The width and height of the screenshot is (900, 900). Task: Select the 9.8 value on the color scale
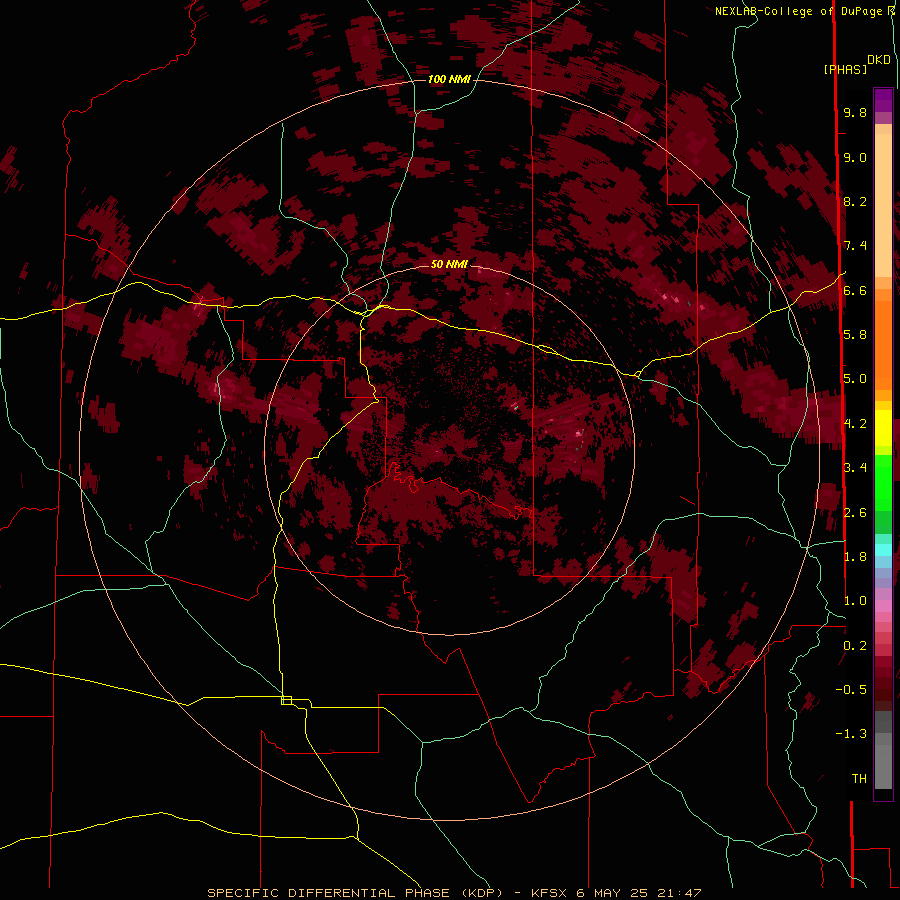point(855,112)
